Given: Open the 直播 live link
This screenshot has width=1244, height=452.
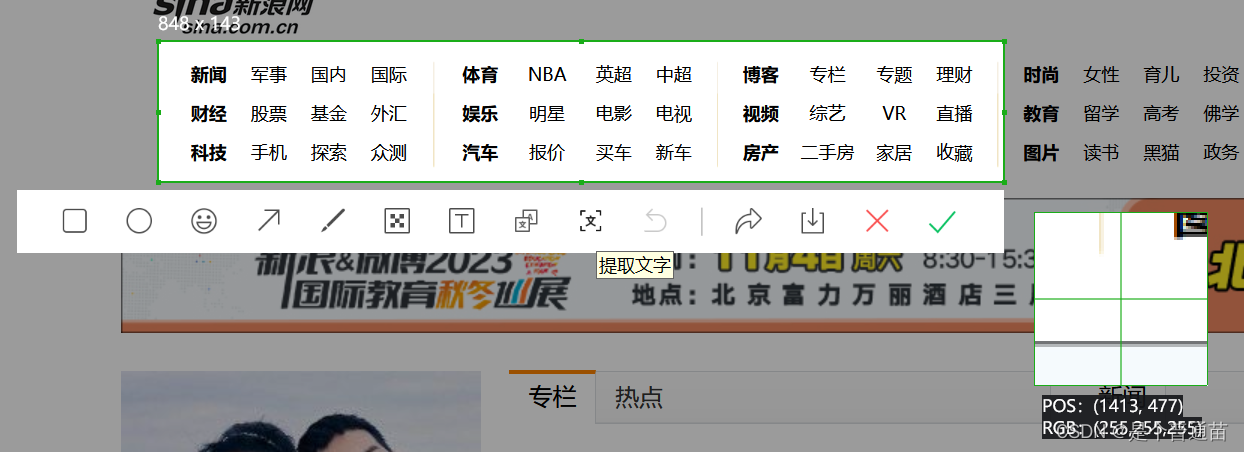Looking at the screenshot, I should tap(955, 114).
